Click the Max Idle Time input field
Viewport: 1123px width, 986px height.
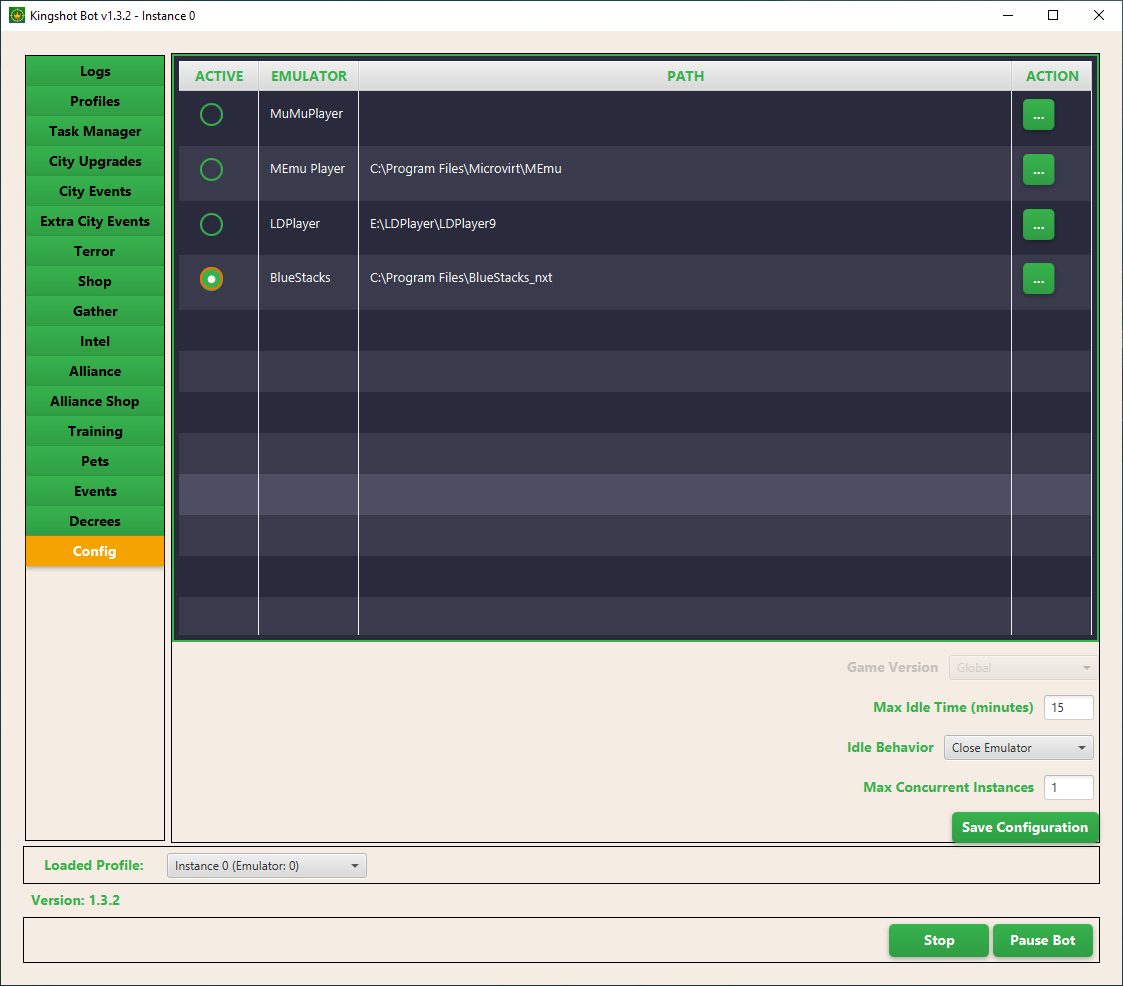pyautogui.click(x=1068, y=708)
